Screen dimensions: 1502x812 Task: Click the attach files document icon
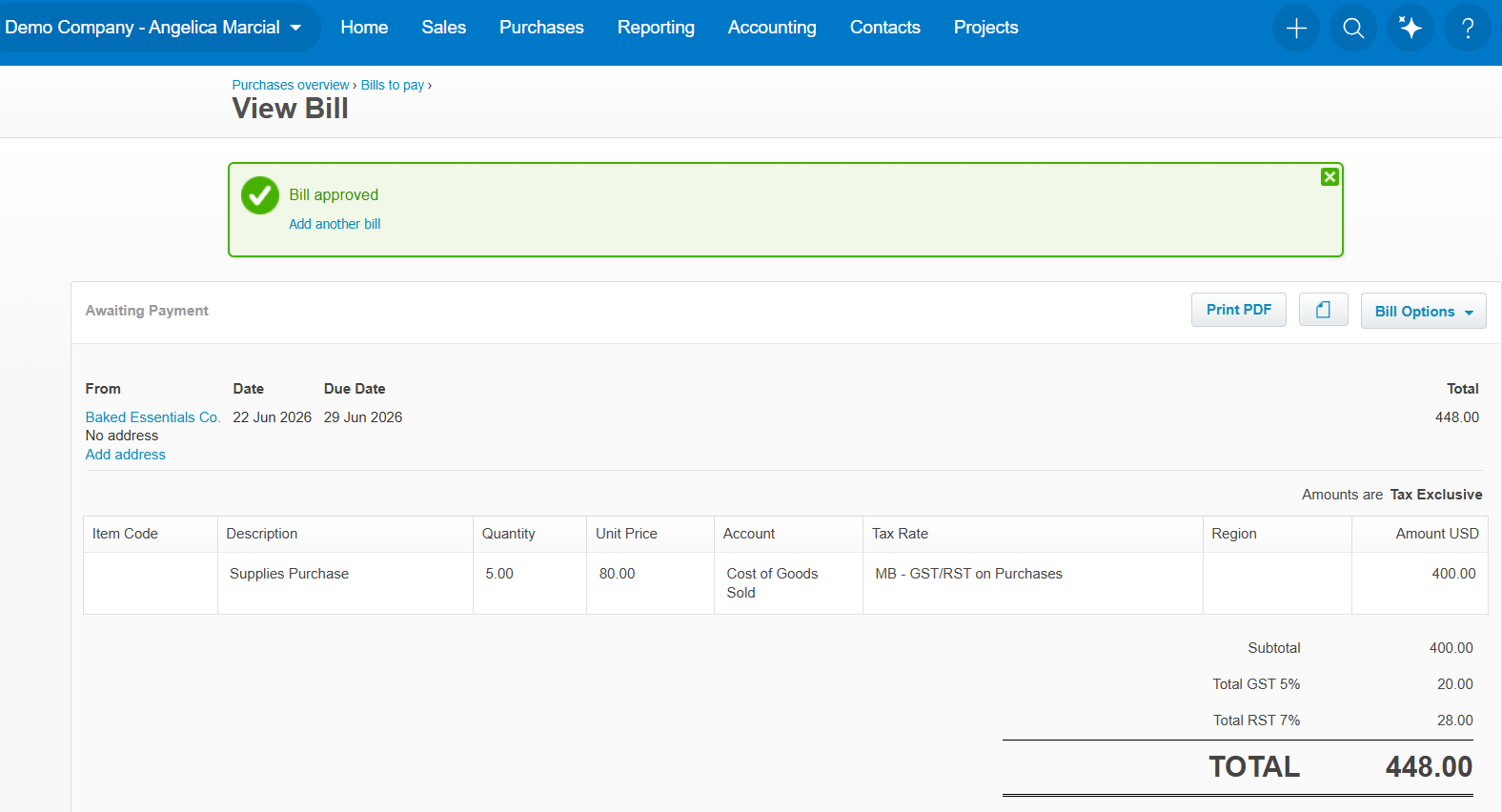pyautogui.click(x=1323, y=310)
